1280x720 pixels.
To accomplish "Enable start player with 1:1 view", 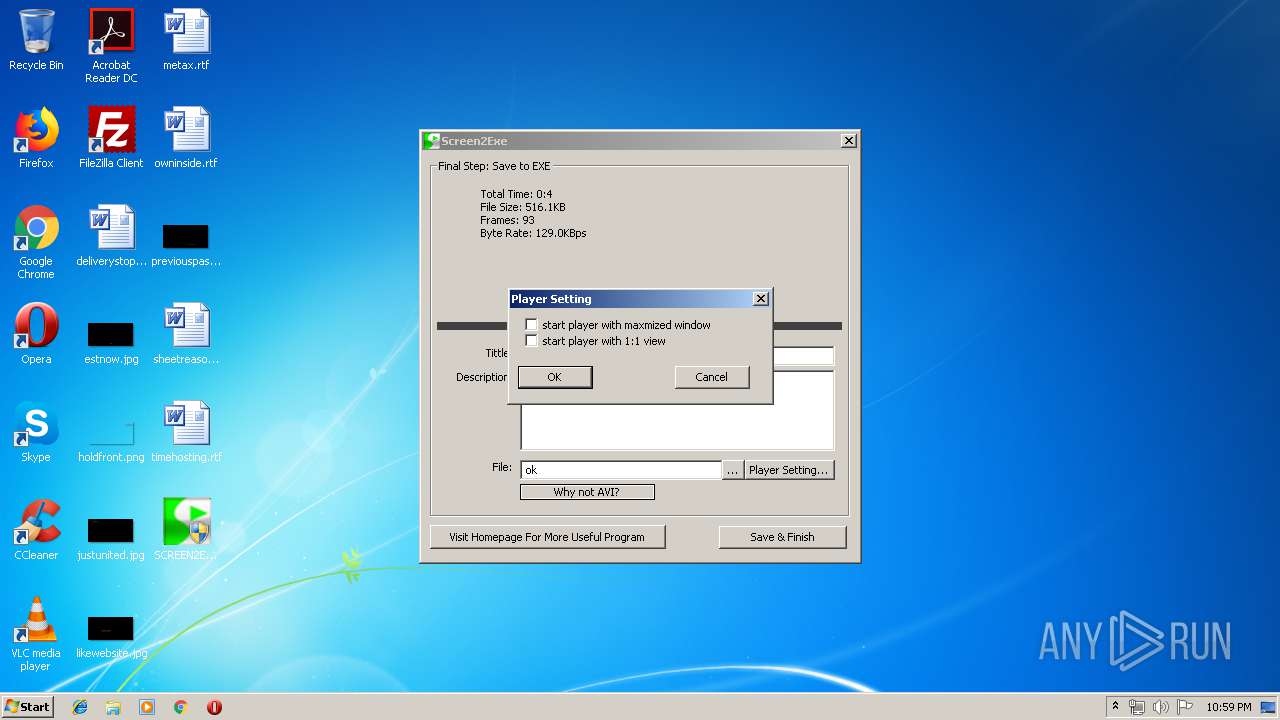I will 531,341.
